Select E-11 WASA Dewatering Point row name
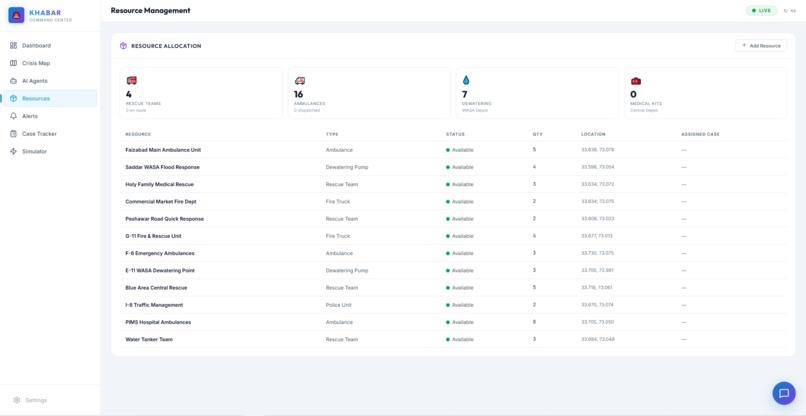The height and width of the screenshot is (416, 806). (x=160, y=270)
